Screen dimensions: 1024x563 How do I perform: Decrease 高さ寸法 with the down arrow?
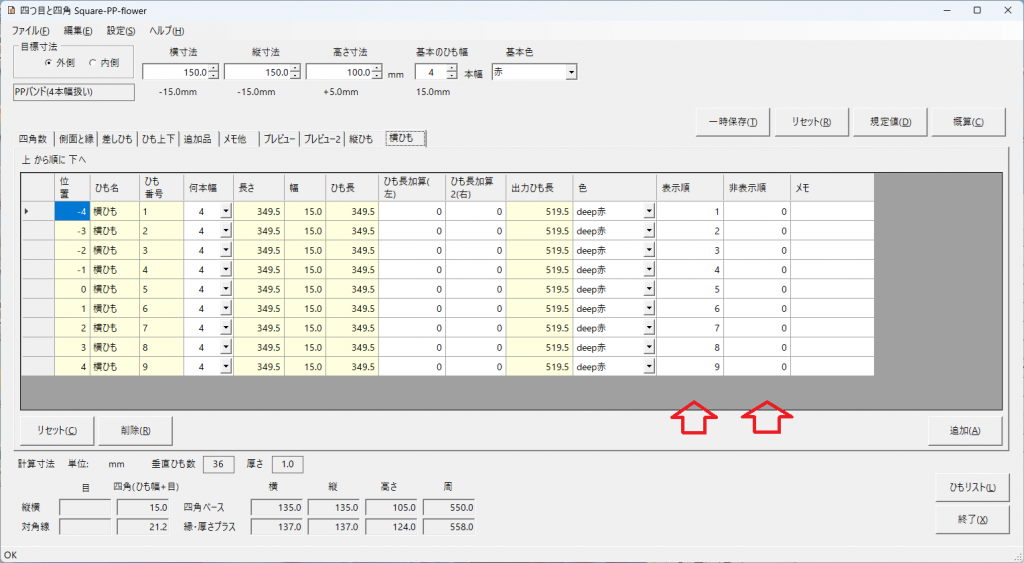[x=376, y=76]
